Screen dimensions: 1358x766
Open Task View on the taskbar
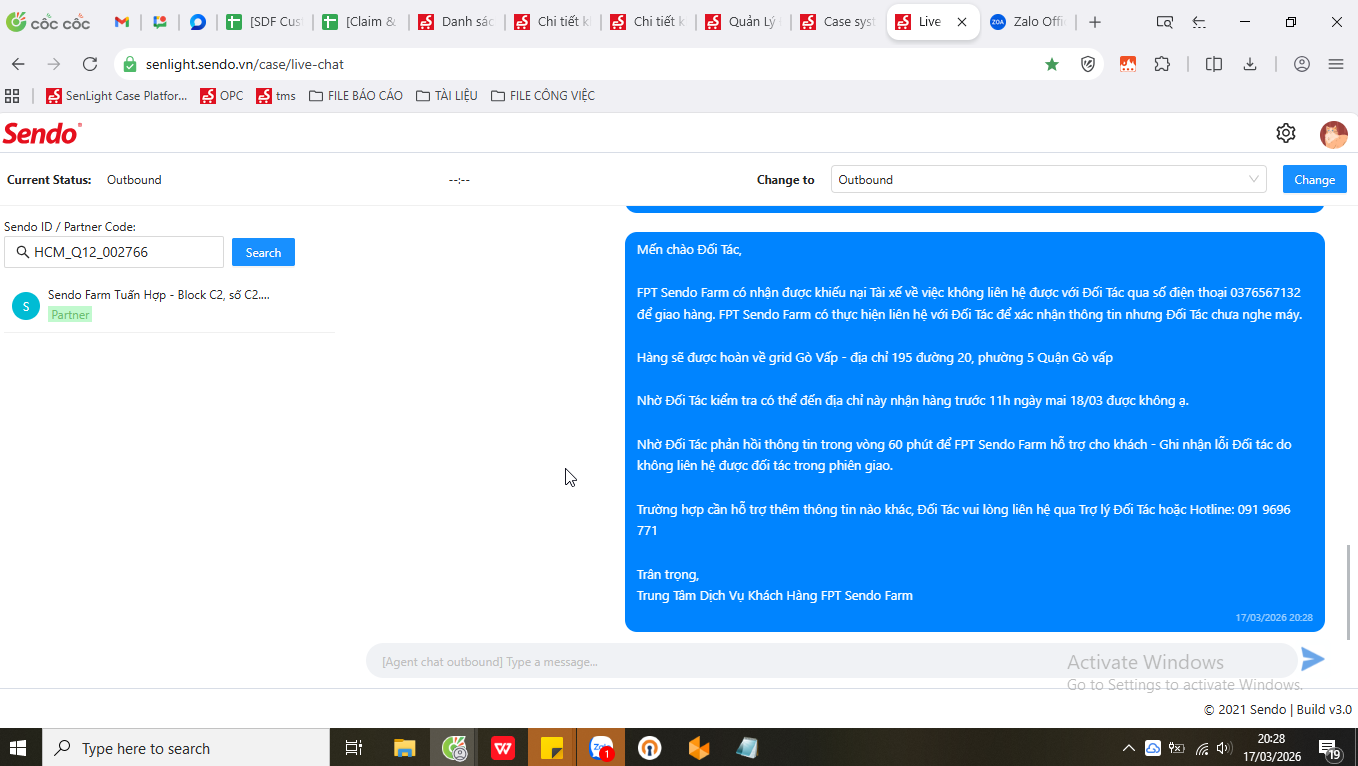[x=353, y=747]
